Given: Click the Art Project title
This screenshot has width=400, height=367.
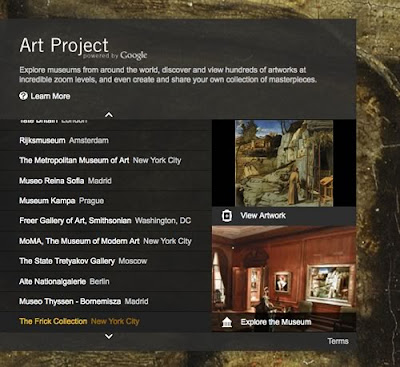Looking at the screenshot, I should (64, 45).
